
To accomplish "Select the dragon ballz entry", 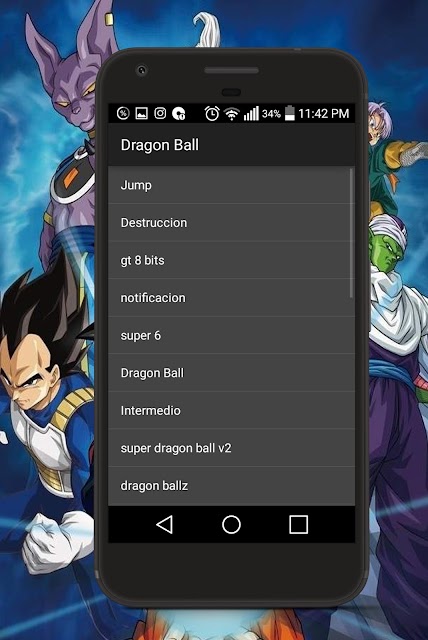I will (231, 486).
